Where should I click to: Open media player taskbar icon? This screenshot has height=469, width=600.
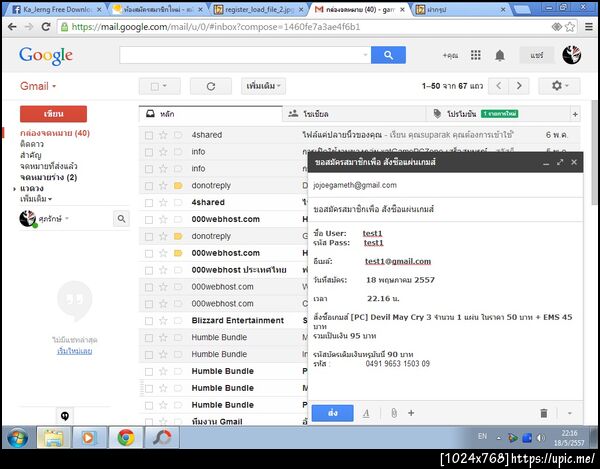point(89,437)
